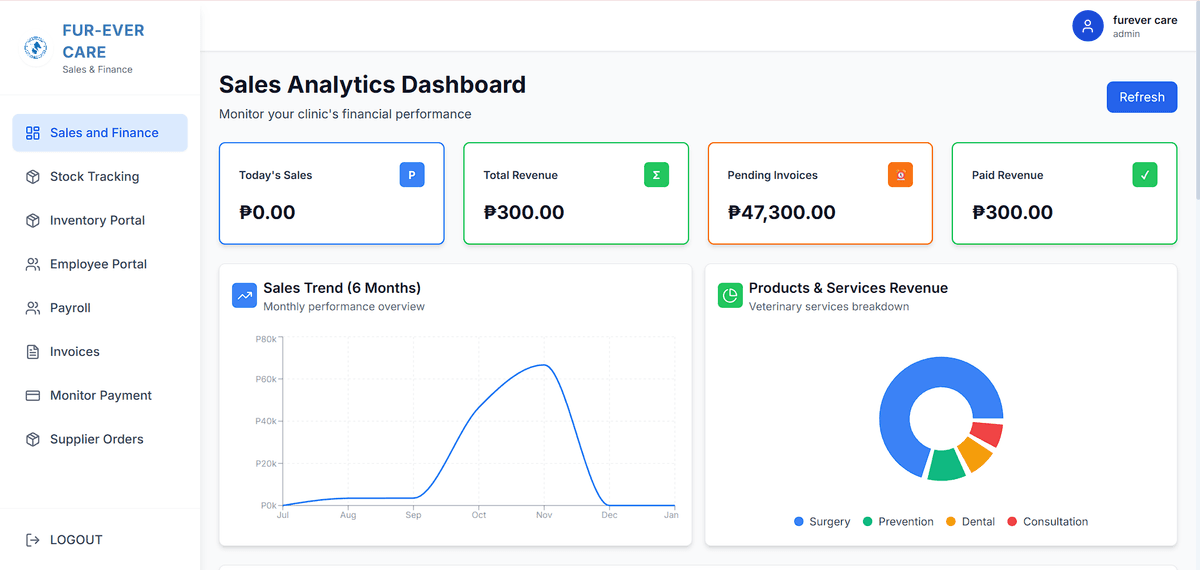Screen dimensions: 1200x570
Task: Select Monitor Payment in sidebar
Action: tap(101, 396)
